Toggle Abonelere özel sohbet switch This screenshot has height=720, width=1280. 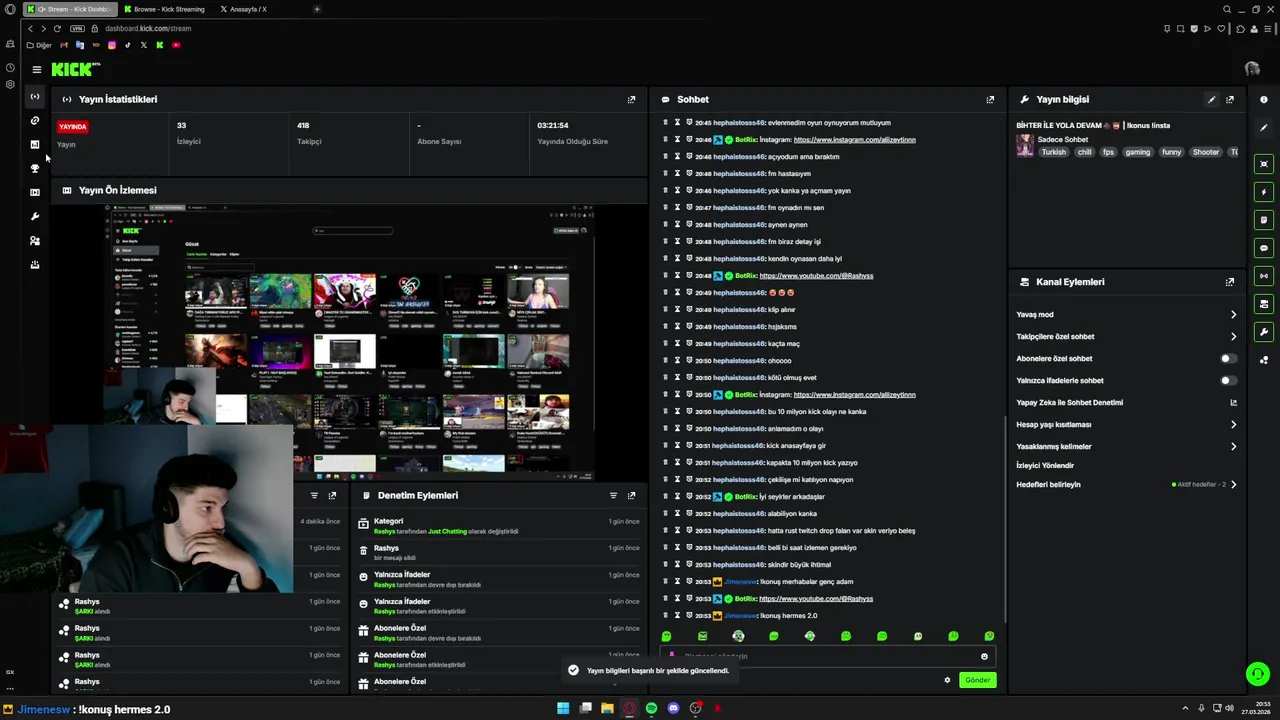(1227, 358)
